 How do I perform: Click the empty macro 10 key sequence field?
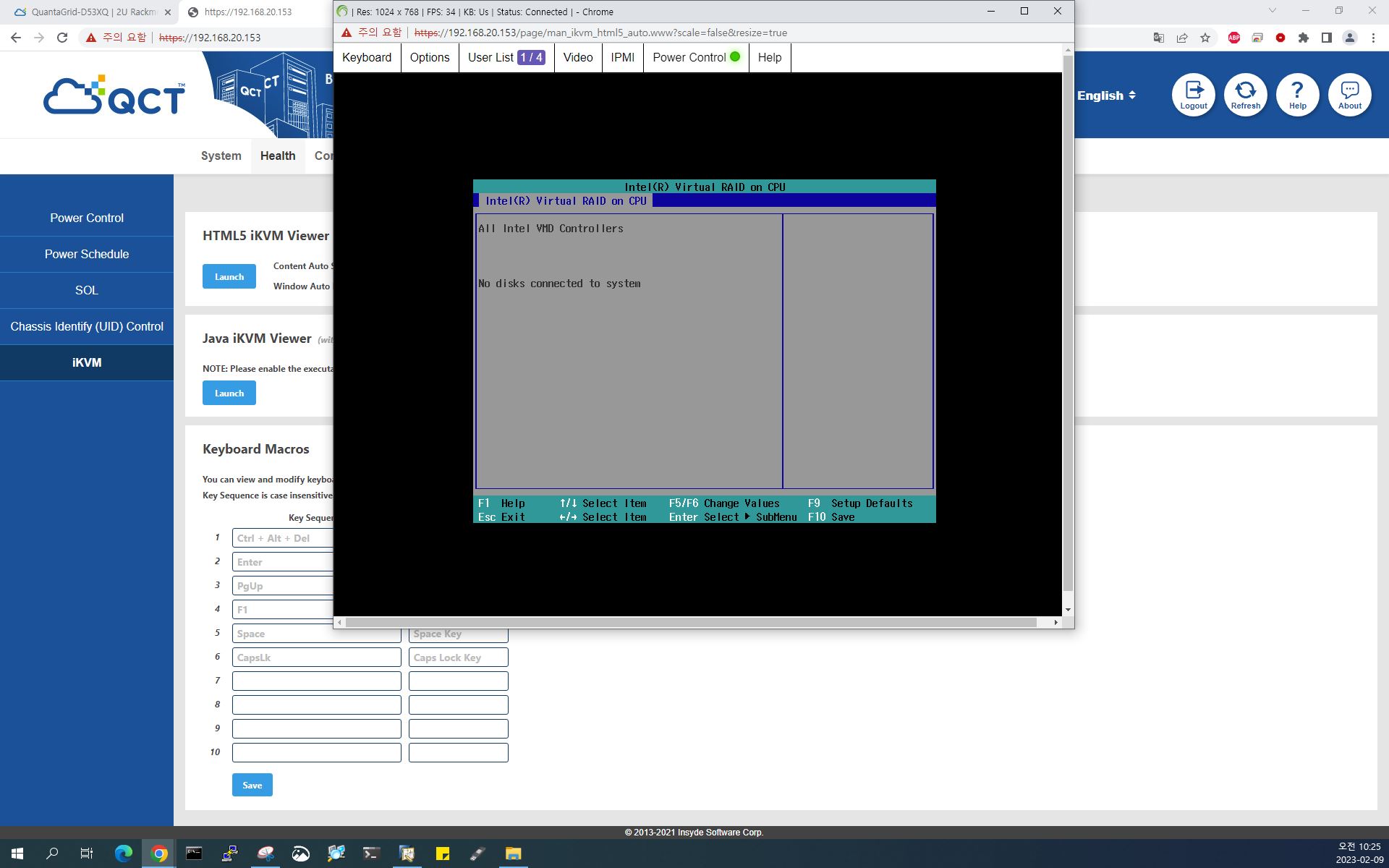pyautogui.click(x=317, y=752)
